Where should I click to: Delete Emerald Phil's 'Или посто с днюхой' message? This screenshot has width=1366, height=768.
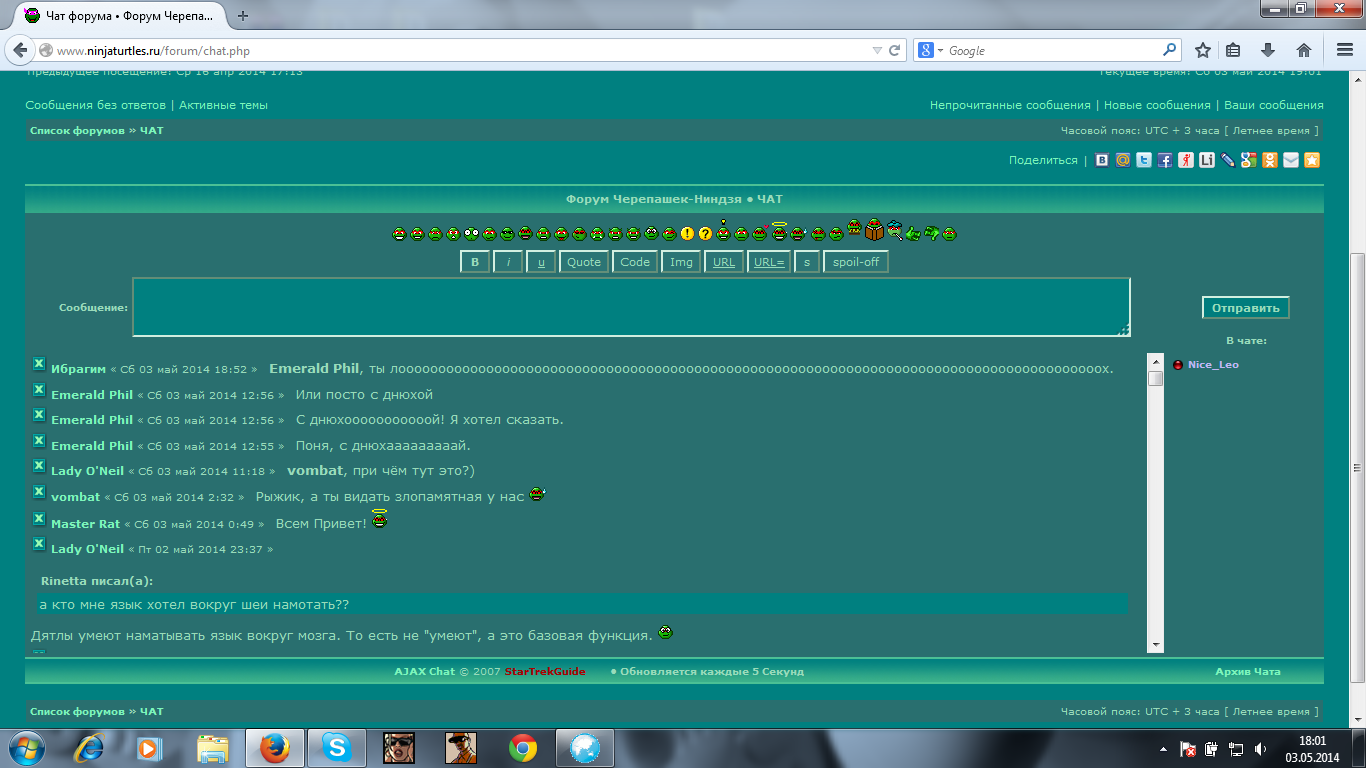[39, 391]
